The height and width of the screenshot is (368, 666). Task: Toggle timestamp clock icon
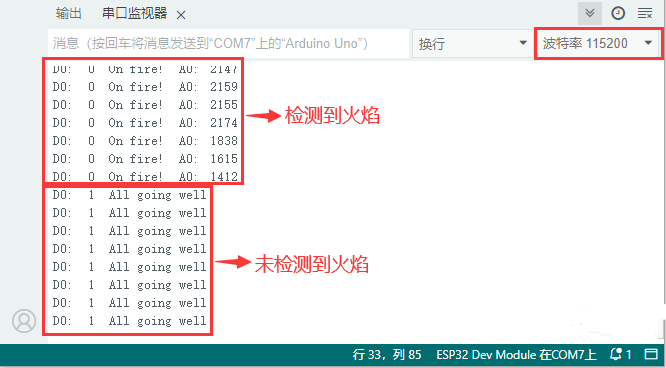(x=618, y=14)
